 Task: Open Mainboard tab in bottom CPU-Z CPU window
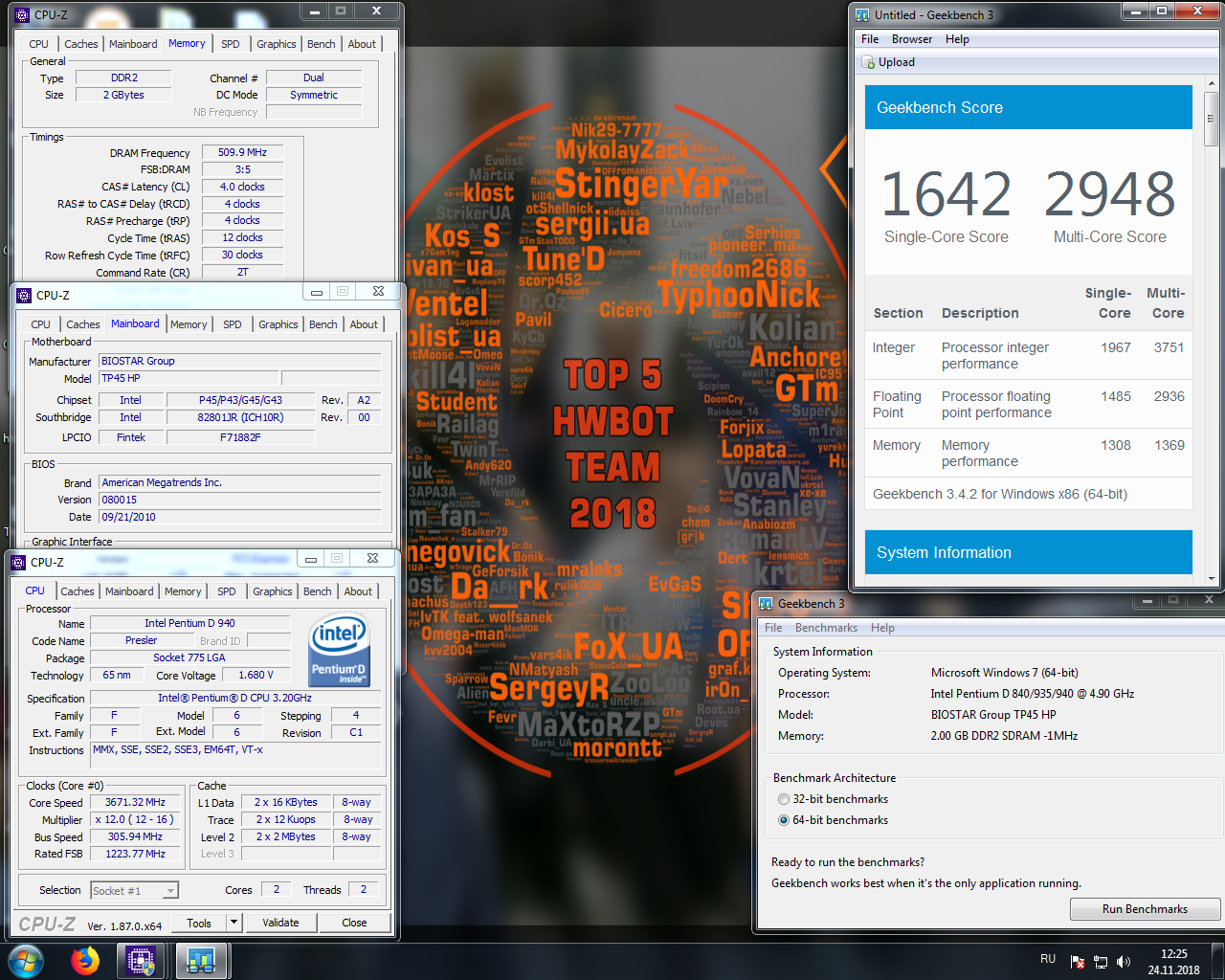129,591
